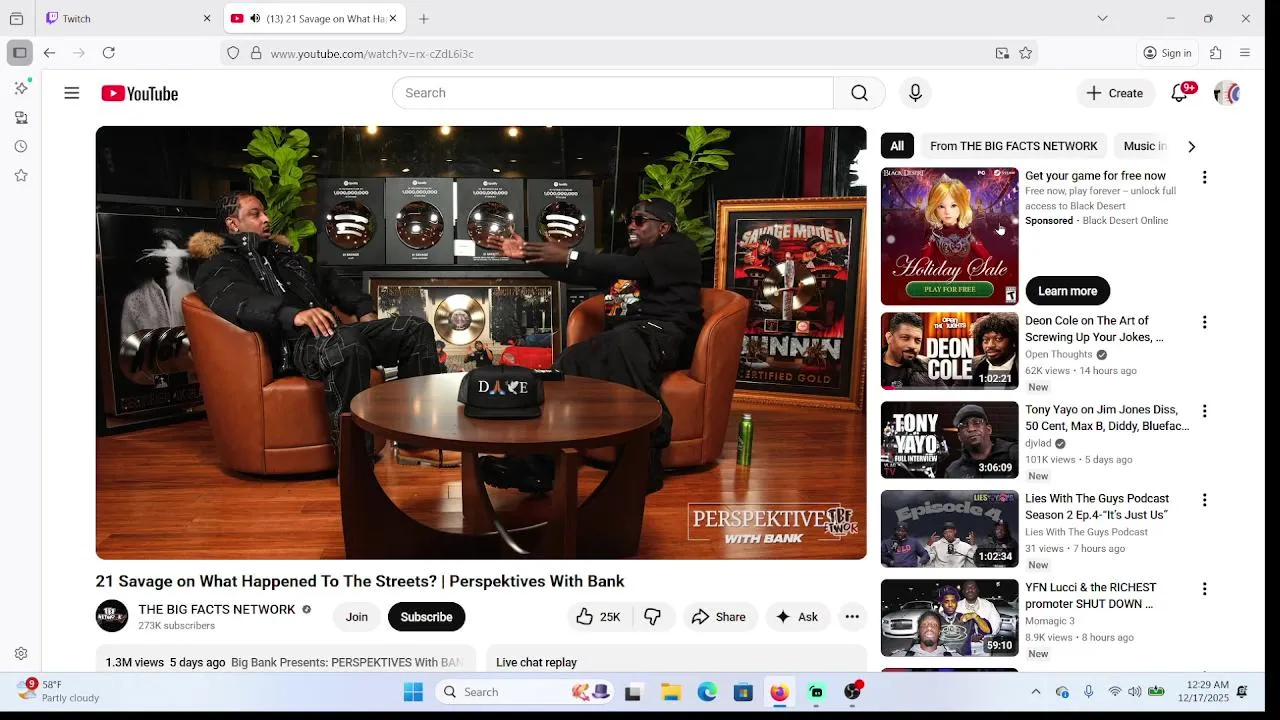Image resolution: width=1280 pixels, height=720 pixels.
Task: Open the Windows Start menu
Action: click(413, 692)
